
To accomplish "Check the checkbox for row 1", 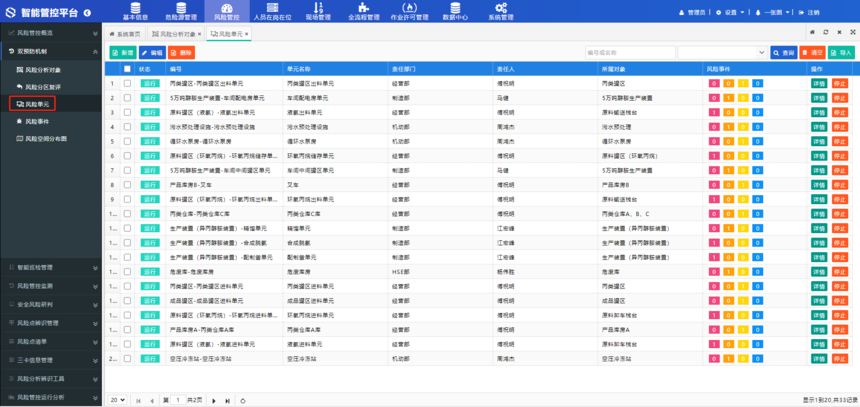I will click(x=127, y=83).
